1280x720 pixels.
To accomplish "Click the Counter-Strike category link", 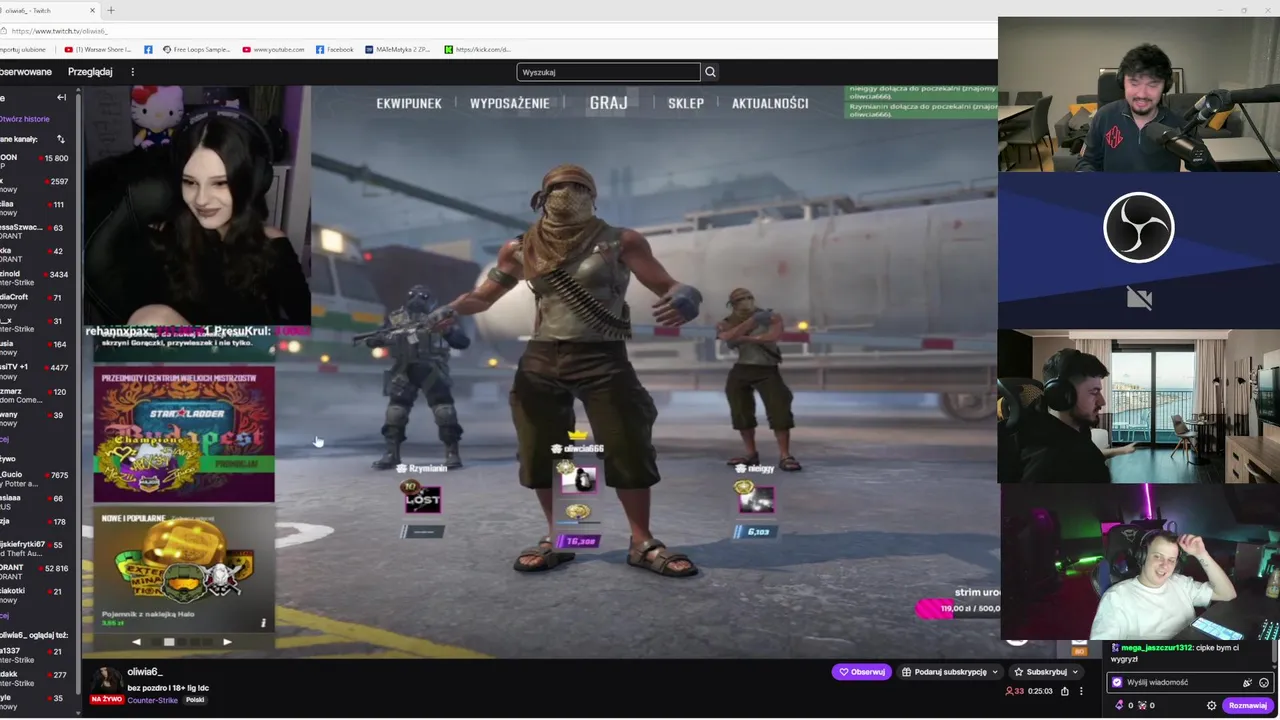I will (152, 700).
